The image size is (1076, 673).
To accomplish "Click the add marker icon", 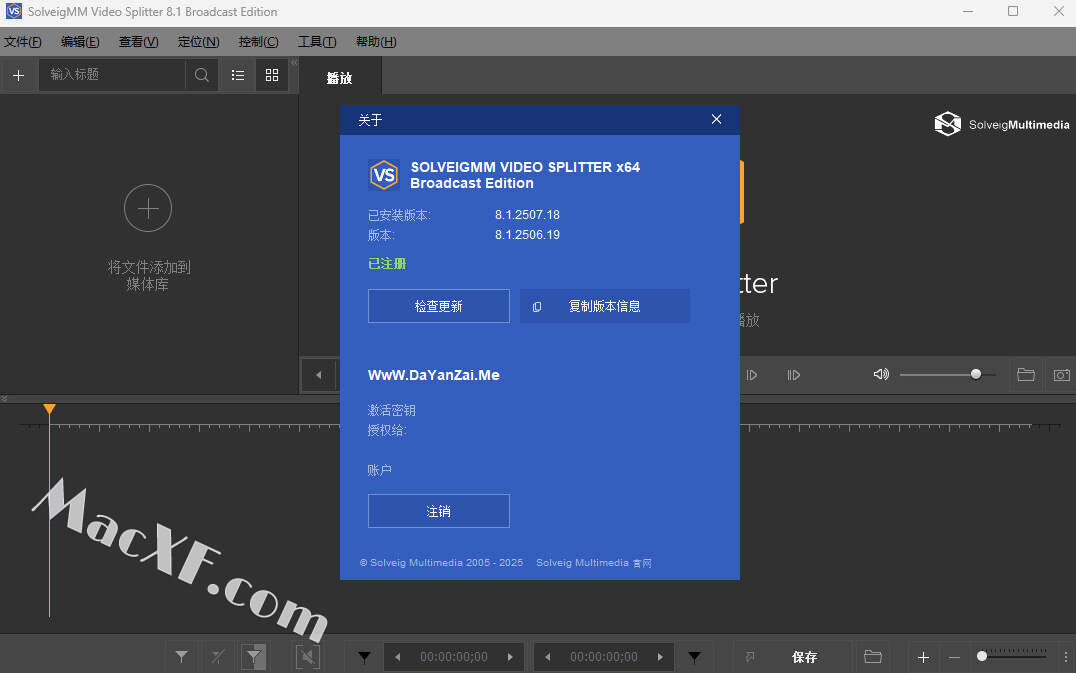I will pyautogui.click(x=182, y=657).
